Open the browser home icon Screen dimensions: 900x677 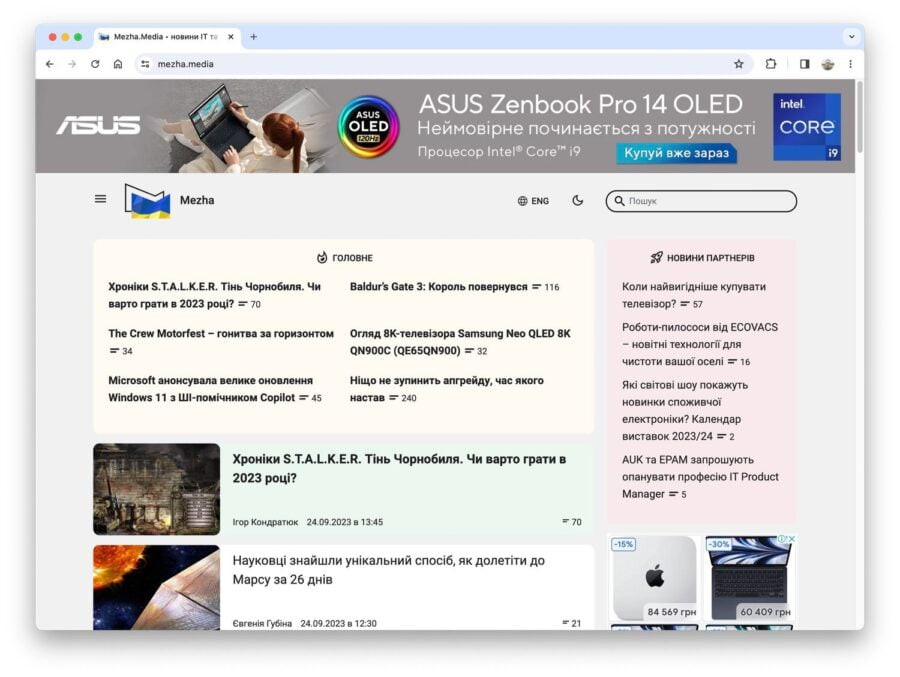(x=118, y=64)
